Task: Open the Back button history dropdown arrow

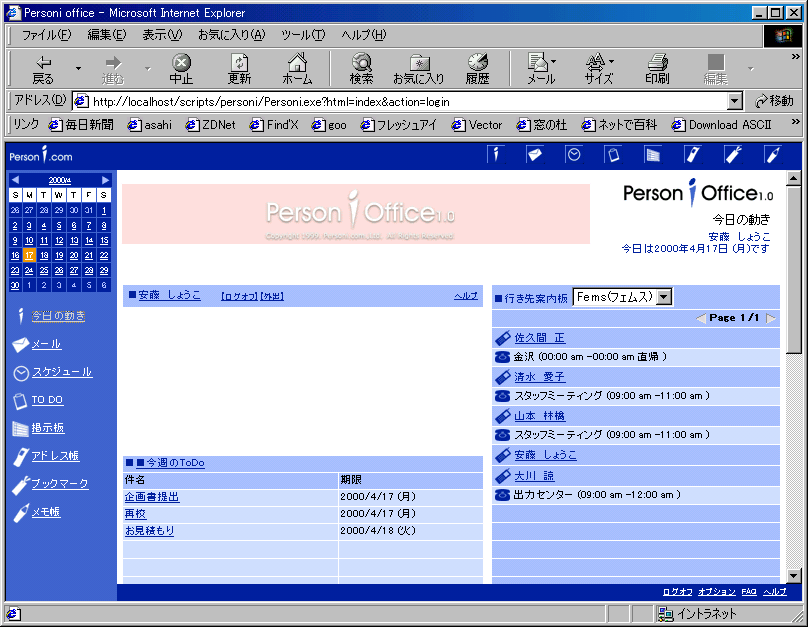Action: (x=78, y=69)
